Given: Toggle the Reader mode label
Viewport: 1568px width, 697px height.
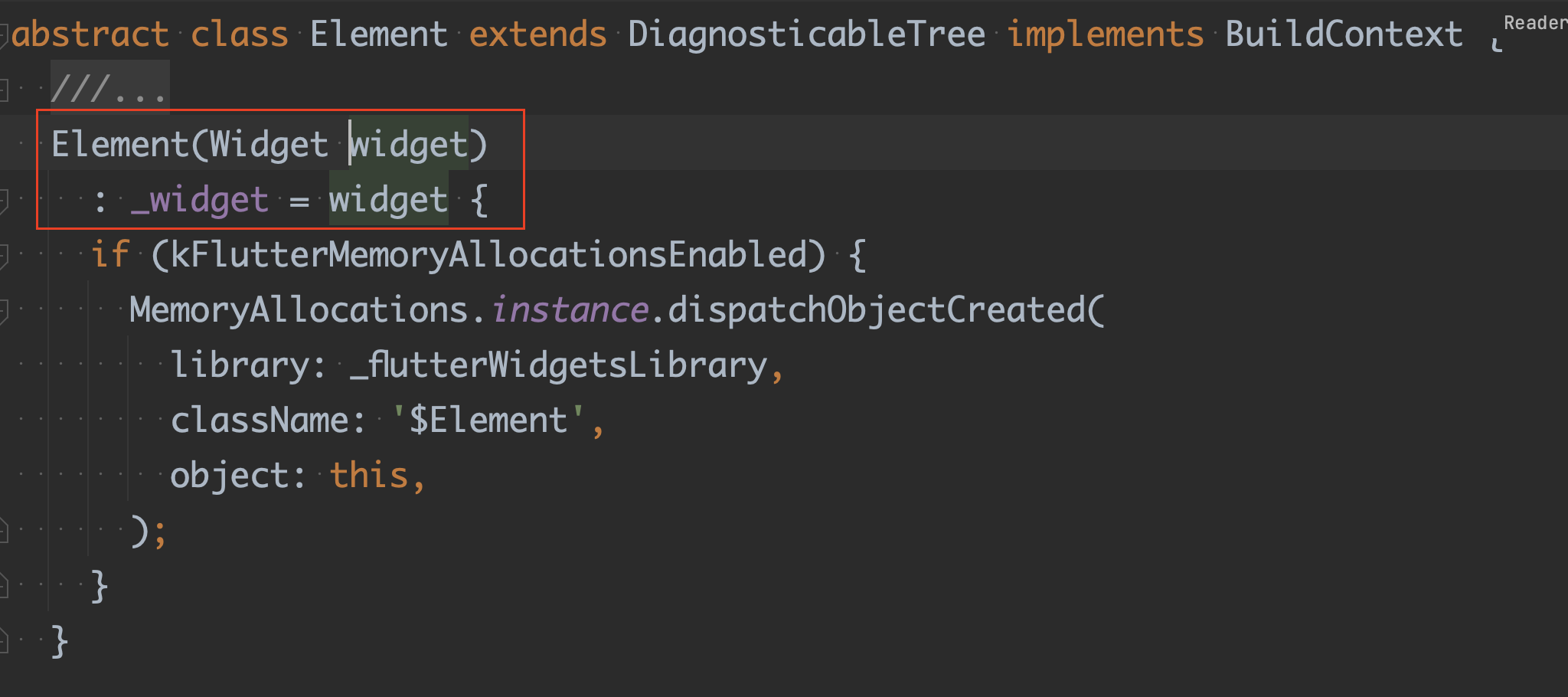Looking at the screenshot, I should (x=1535, y=23).
